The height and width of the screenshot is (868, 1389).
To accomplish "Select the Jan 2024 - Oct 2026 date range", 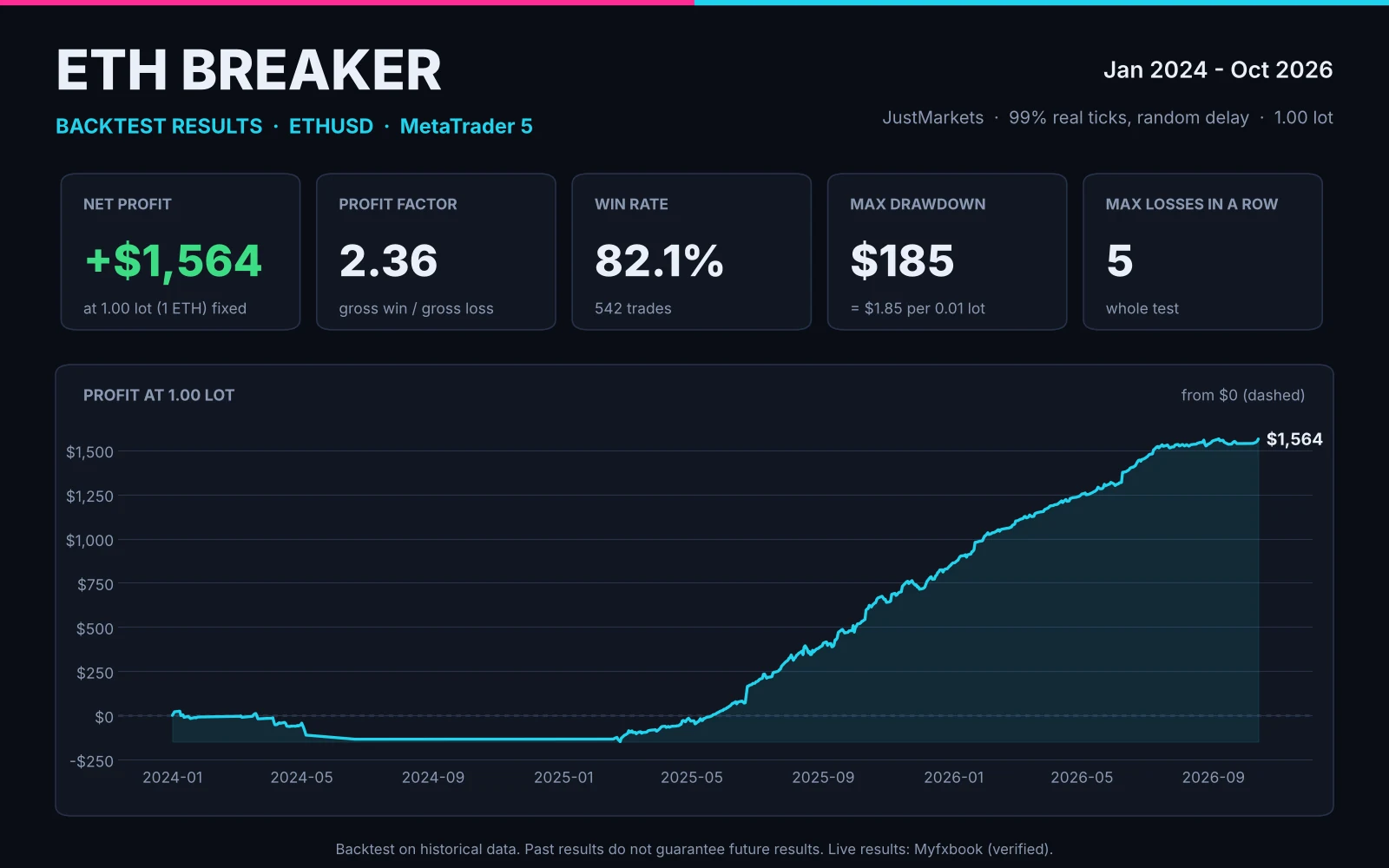I will coord(1218,69).
